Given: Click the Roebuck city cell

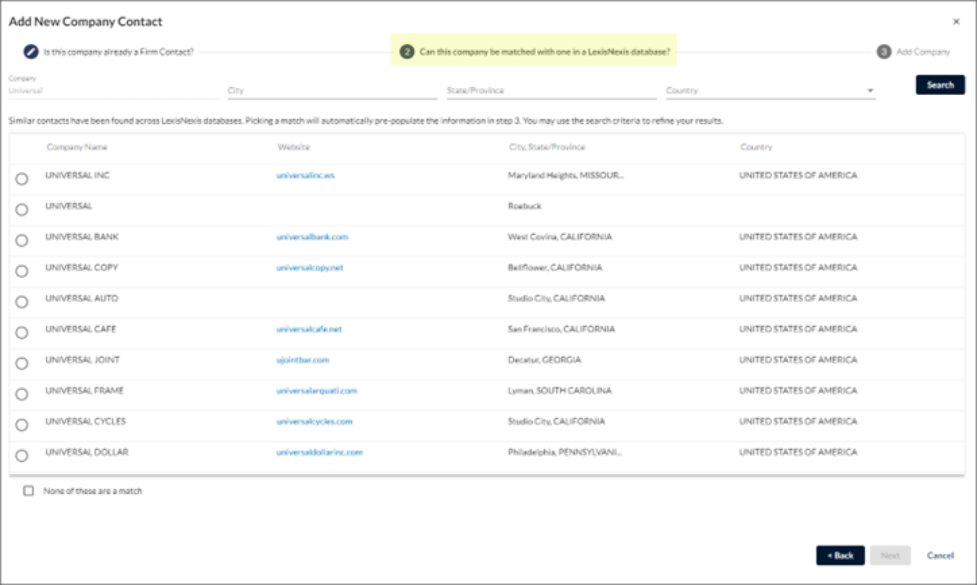Looking at the screenshot, I should [x=524, y=206].
